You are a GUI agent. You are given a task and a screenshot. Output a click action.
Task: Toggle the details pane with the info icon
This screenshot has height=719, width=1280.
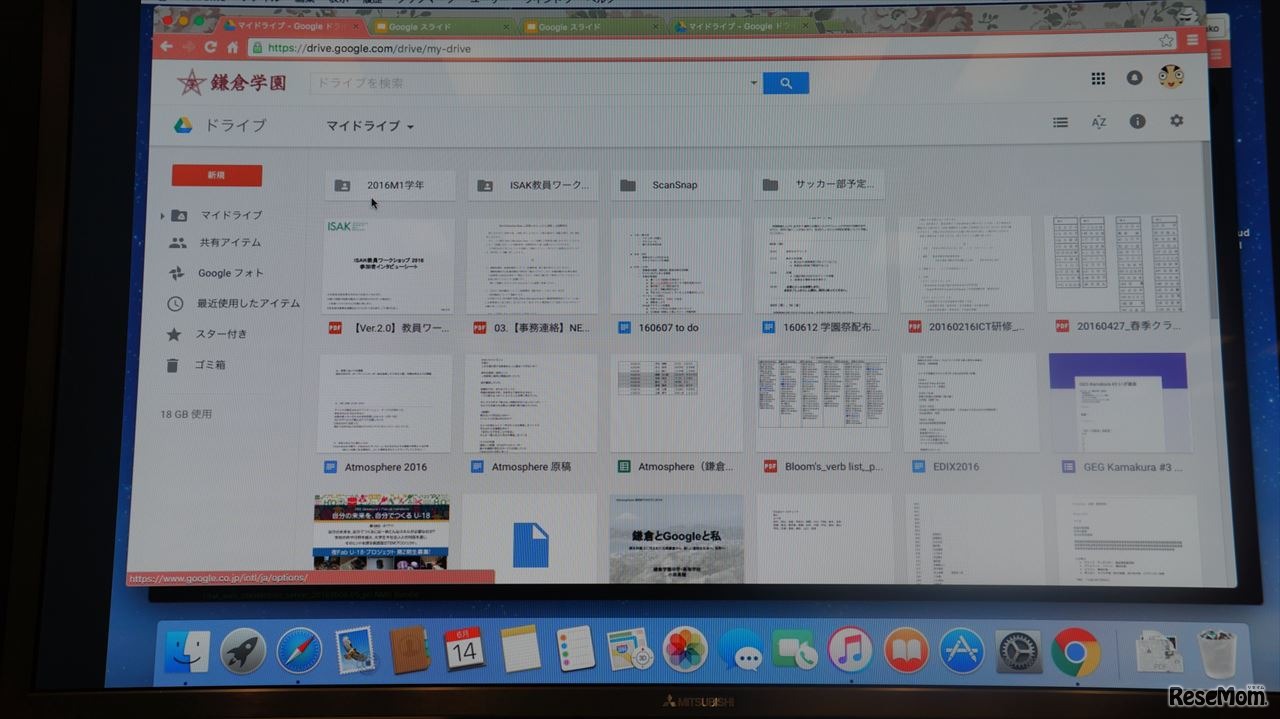tap(1137, 120)
